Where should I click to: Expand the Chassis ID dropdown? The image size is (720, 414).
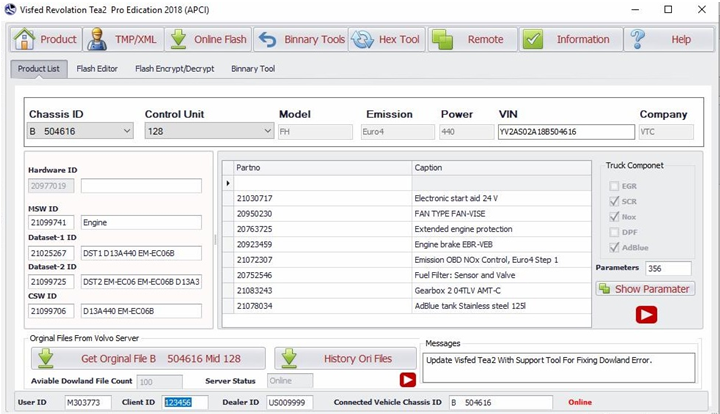click(127, 131)
